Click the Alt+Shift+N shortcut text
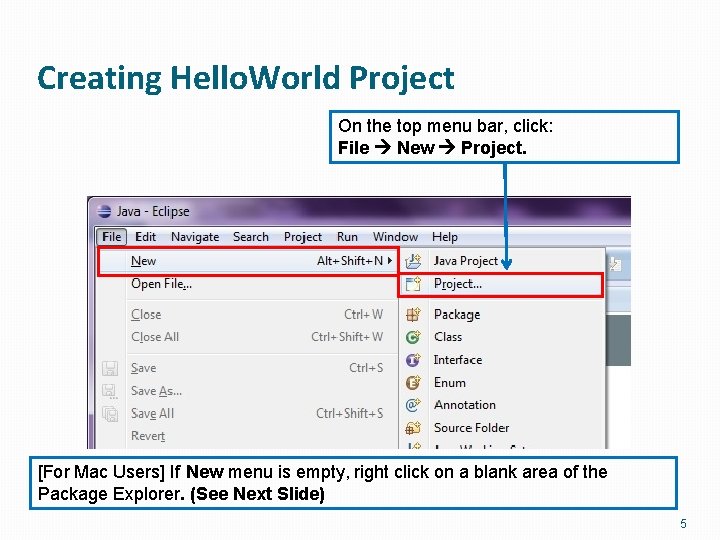This screenshot has height=540, width=720. [x=350, y=261]
